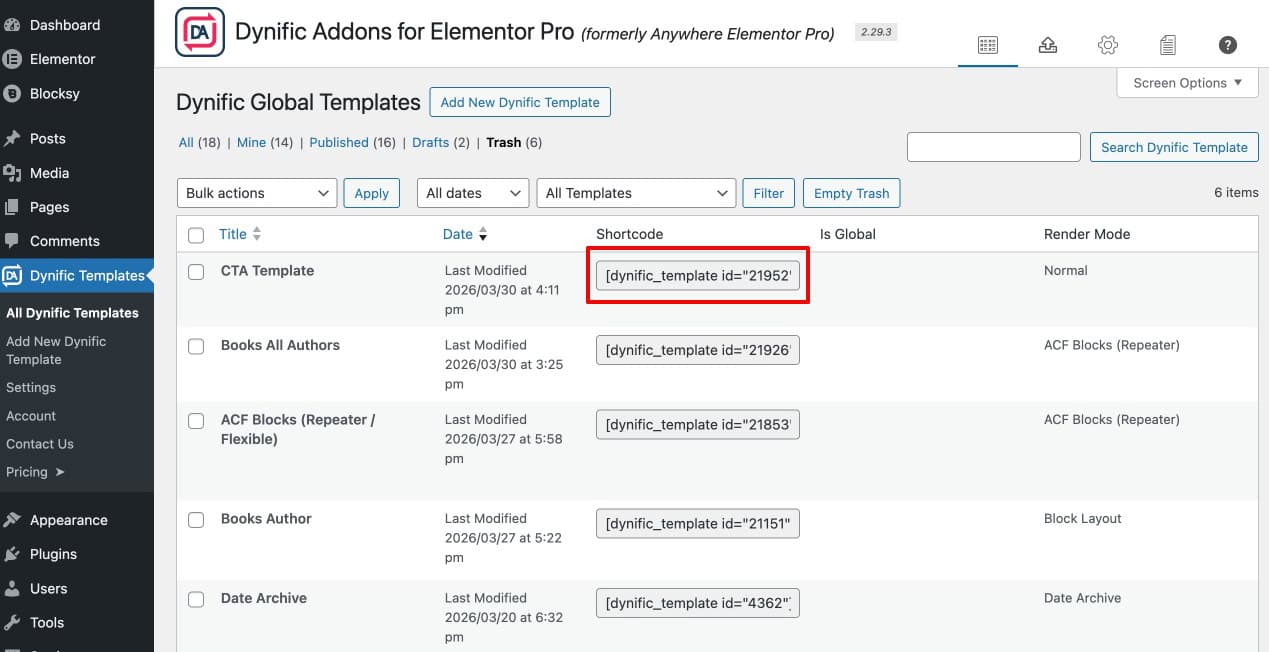Select the shortcode field with id 21151
1269x652 pixels.
point(698,524)
